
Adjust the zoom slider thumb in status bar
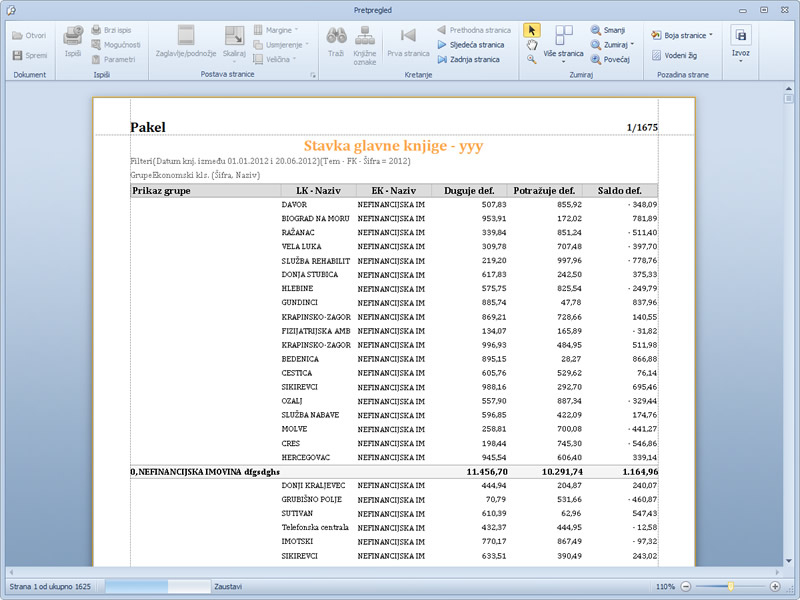731,587
